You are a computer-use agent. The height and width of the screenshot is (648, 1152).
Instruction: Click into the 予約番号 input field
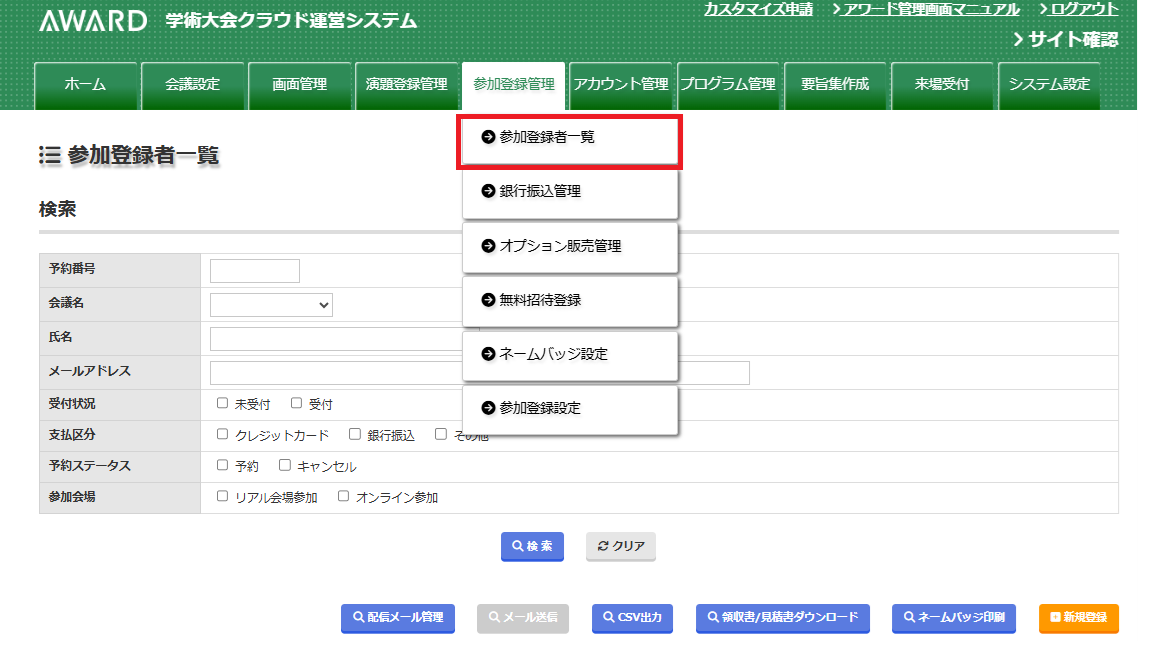255,271
